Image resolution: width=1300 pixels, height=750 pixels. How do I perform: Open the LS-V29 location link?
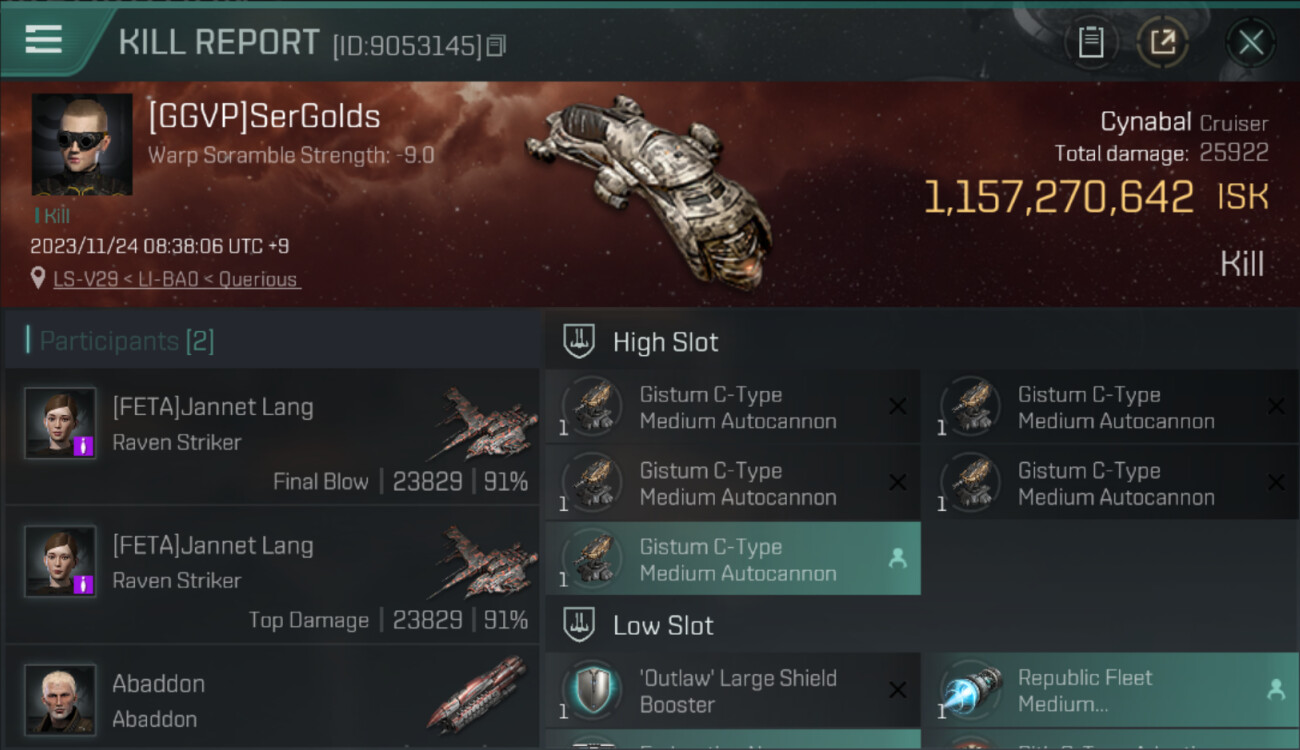(176, 279)
